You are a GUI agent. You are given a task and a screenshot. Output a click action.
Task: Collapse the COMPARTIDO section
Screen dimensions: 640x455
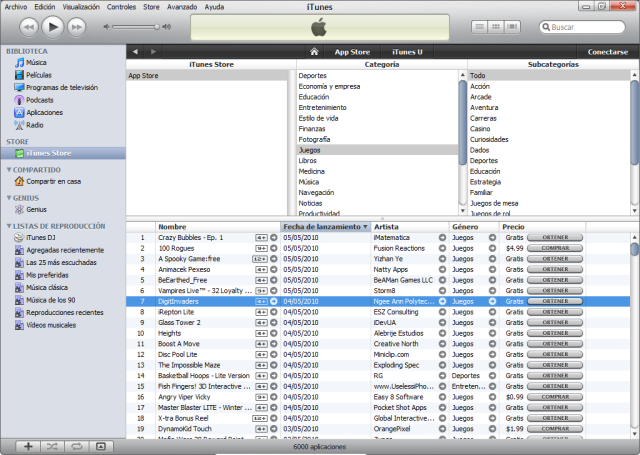tap(9, 169)
